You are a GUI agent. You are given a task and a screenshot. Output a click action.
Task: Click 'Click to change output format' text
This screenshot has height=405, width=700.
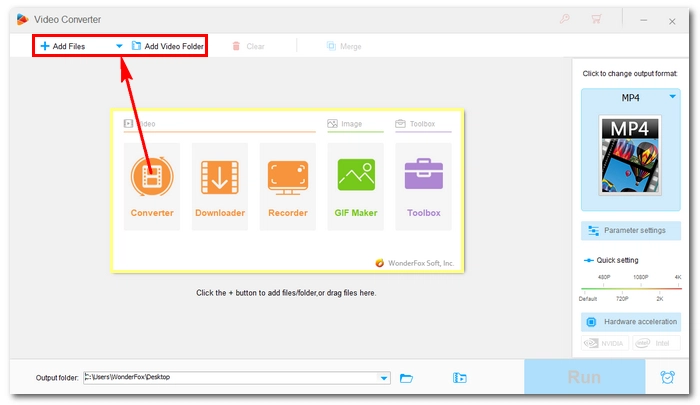coord(629,73)
